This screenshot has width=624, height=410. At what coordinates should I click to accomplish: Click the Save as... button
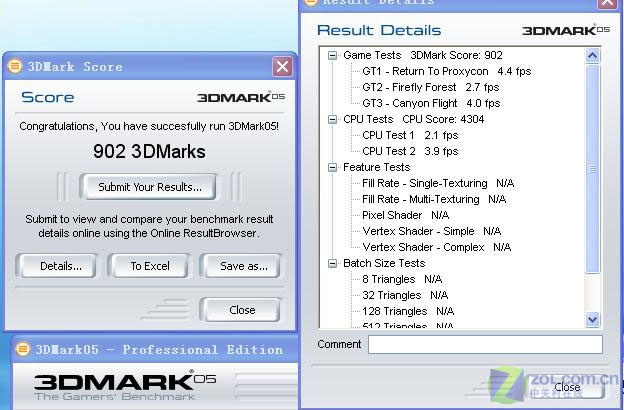pyautogui.click(x=242, y=266)
